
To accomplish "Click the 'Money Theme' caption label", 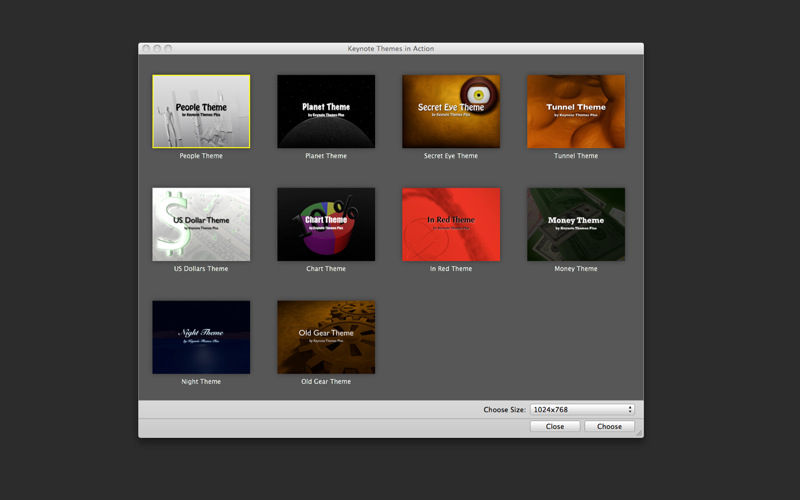I will [576, 268].
